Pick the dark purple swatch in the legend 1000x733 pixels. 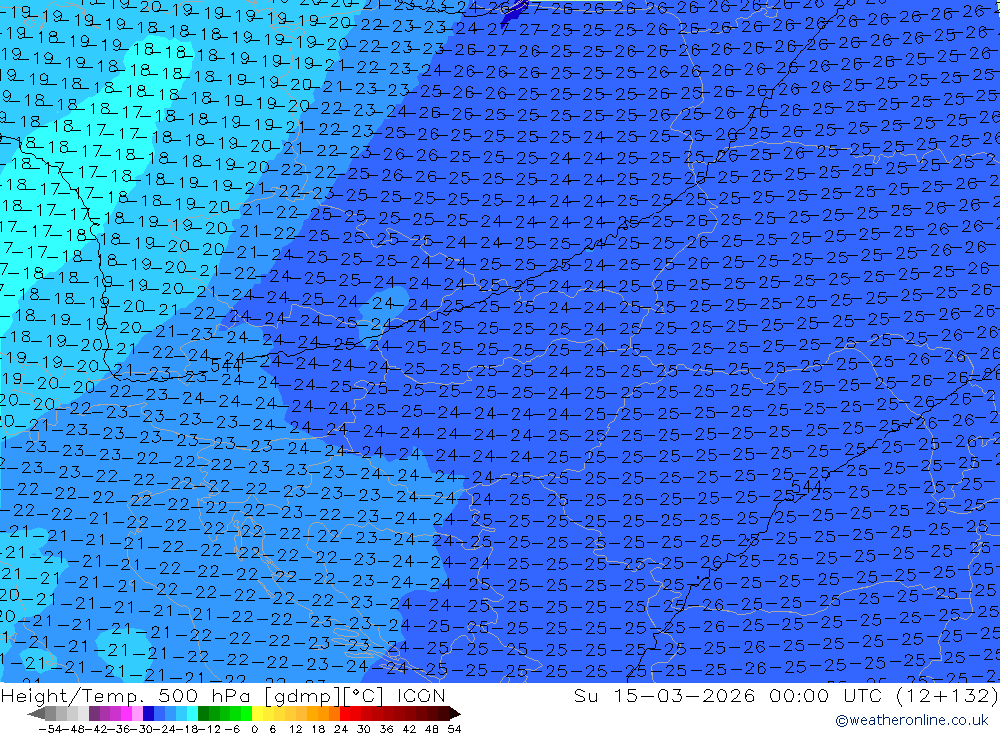(x=94, y=713)
